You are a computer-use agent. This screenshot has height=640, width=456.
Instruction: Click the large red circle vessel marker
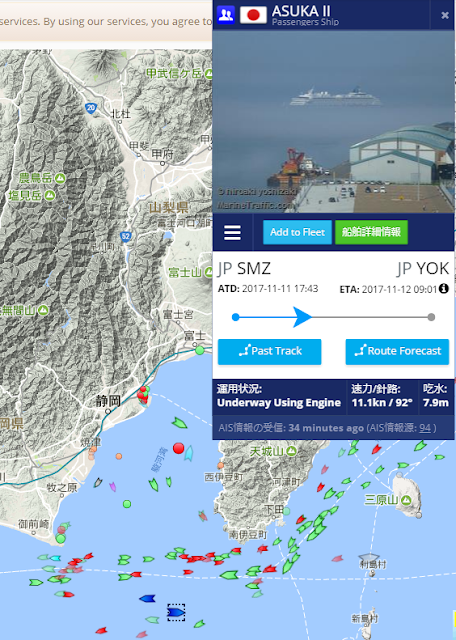(178, 448)
